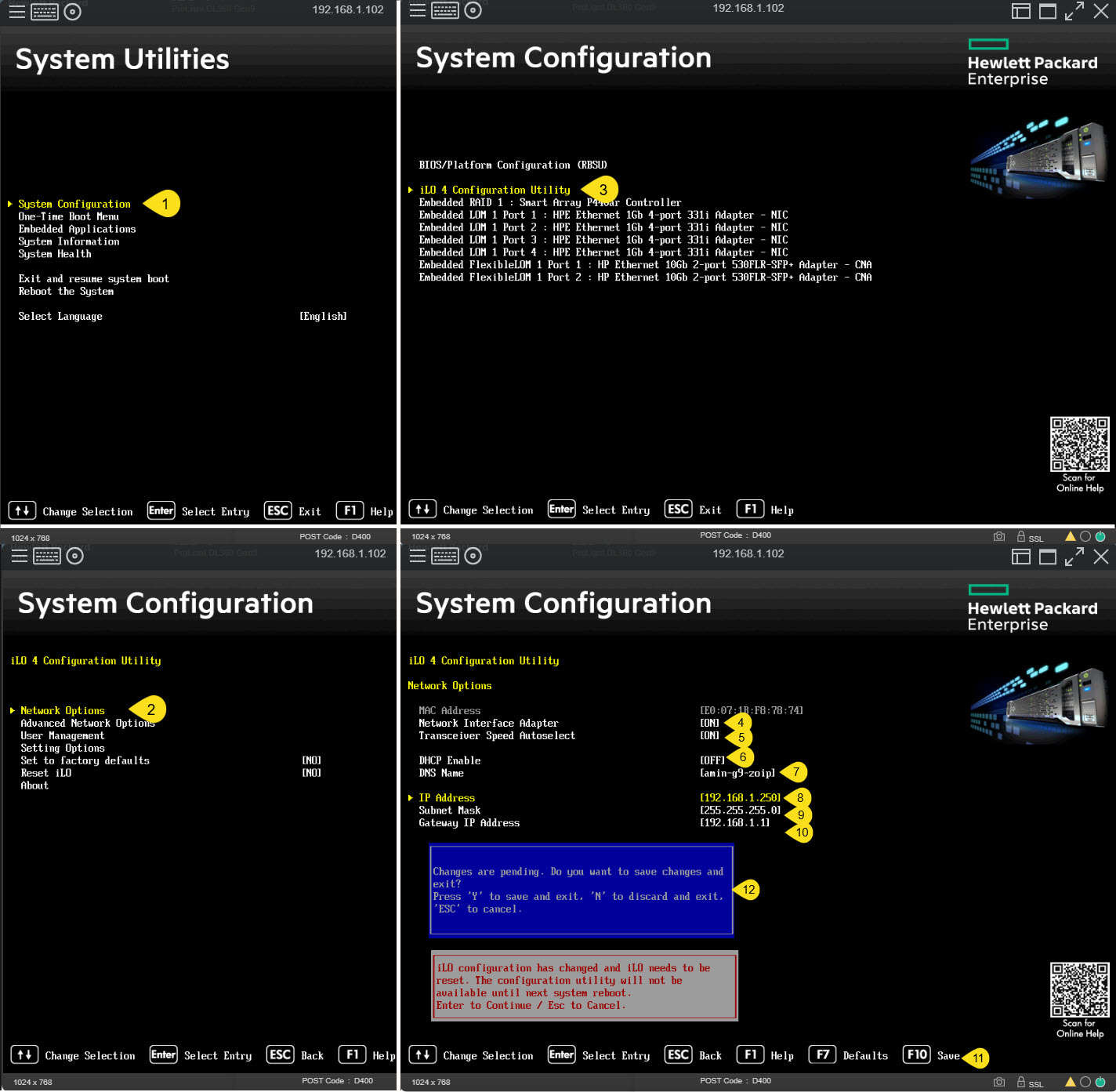Click F7 Defaults key in Network Options window
1116x1092 pixels.
point(822,1055)
